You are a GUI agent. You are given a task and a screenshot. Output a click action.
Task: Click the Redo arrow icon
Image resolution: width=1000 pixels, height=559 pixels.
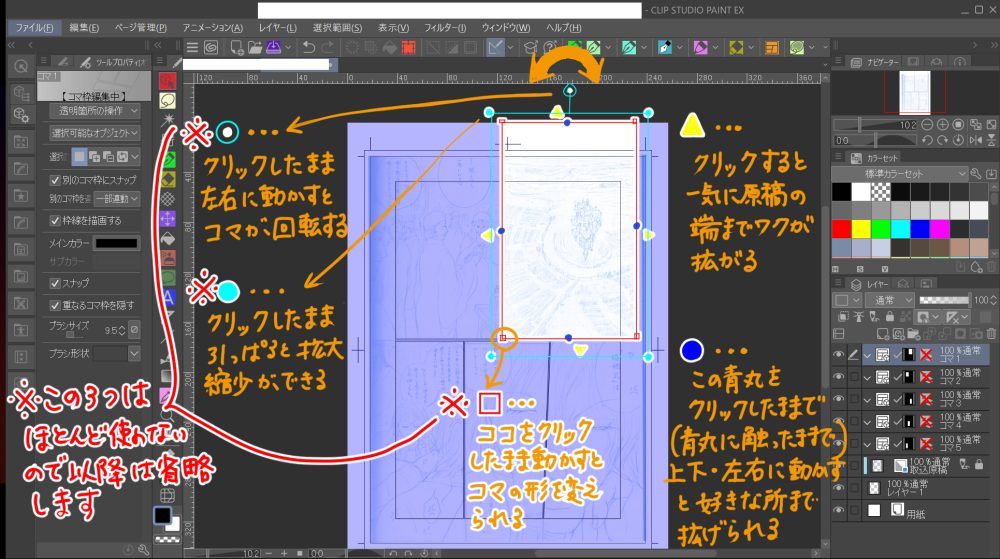tap(327, 48)
